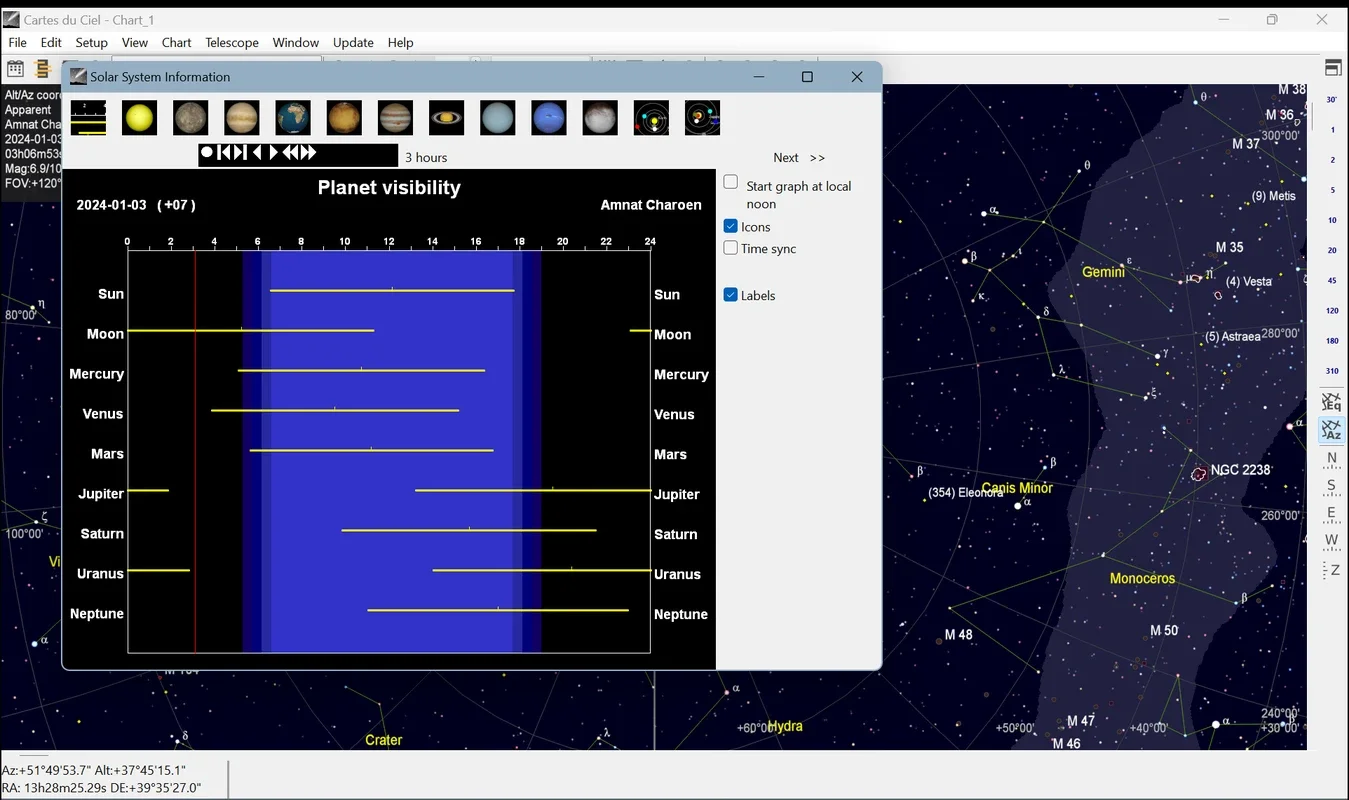Point the chart to North (N)
Screen dimensions: 1349x800
1332,459
